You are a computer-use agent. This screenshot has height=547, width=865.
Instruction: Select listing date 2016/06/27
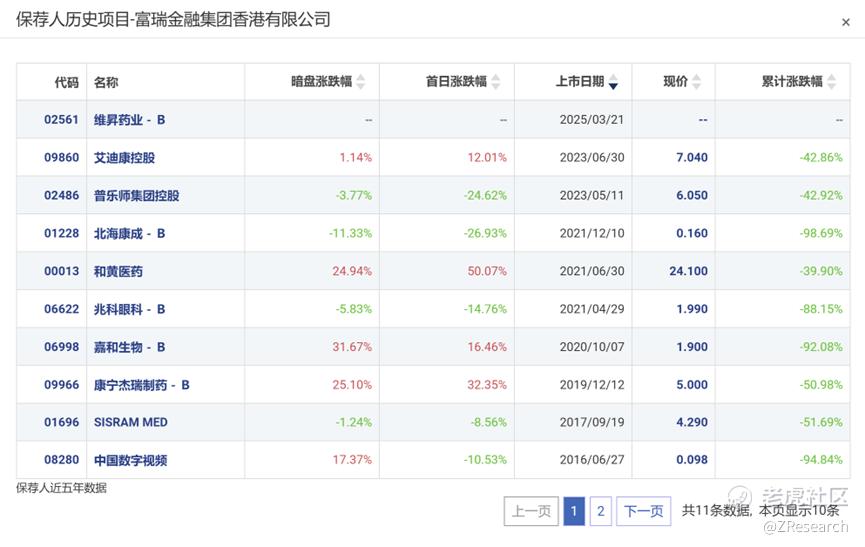tap(592, 460)
